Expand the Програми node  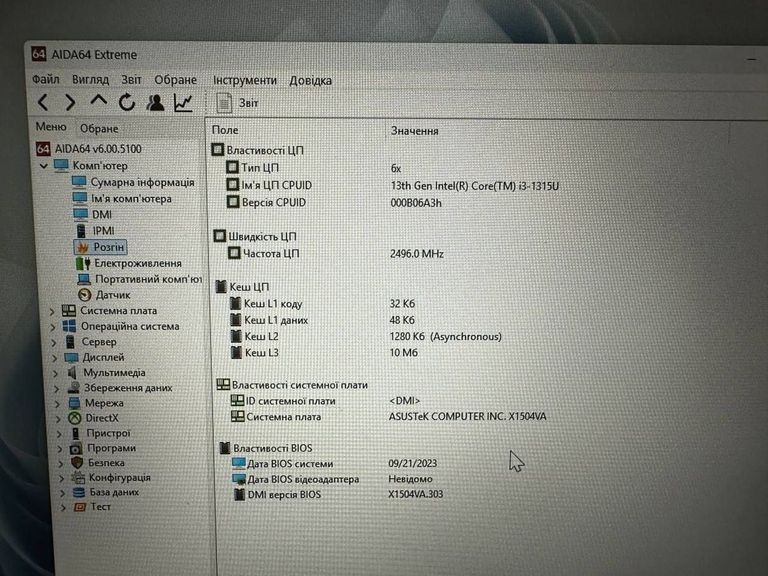click(60, 449)
